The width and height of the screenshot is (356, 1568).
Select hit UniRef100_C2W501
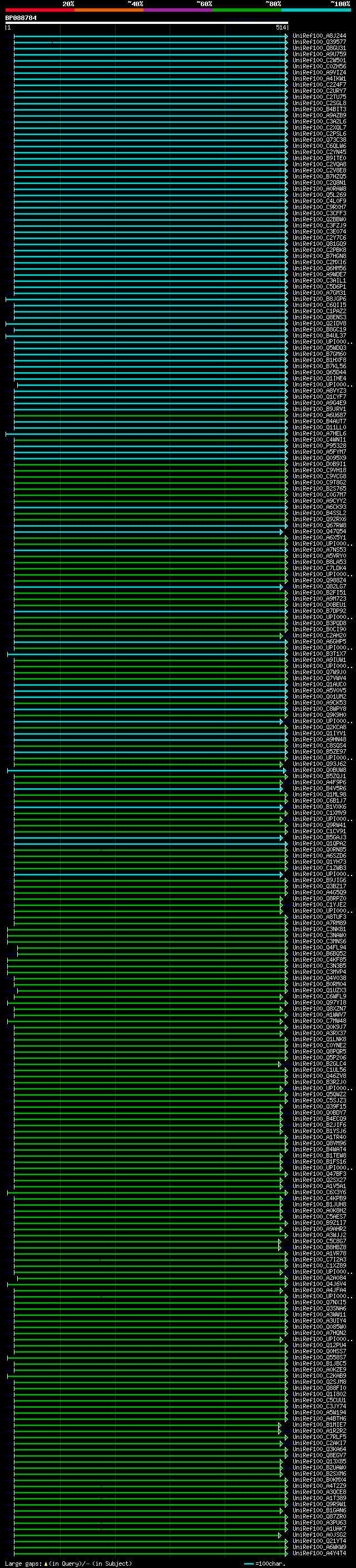319,60
